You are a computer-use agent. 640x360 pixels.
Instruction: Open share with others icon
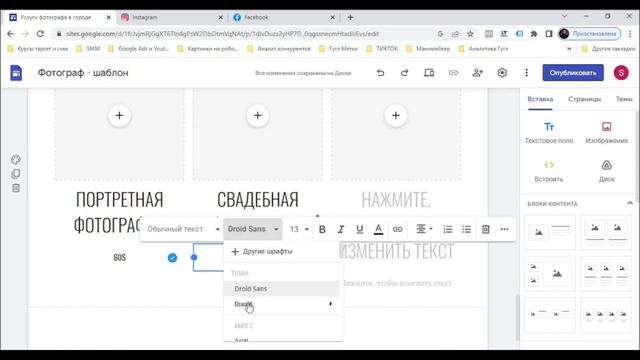coord(478,73)
